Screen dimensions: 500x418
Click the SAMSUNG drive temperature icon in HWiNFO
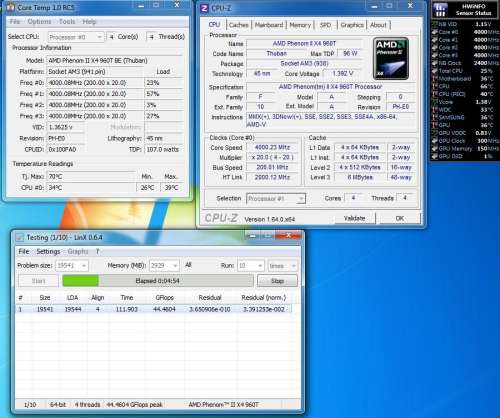[x=434, y=117]
